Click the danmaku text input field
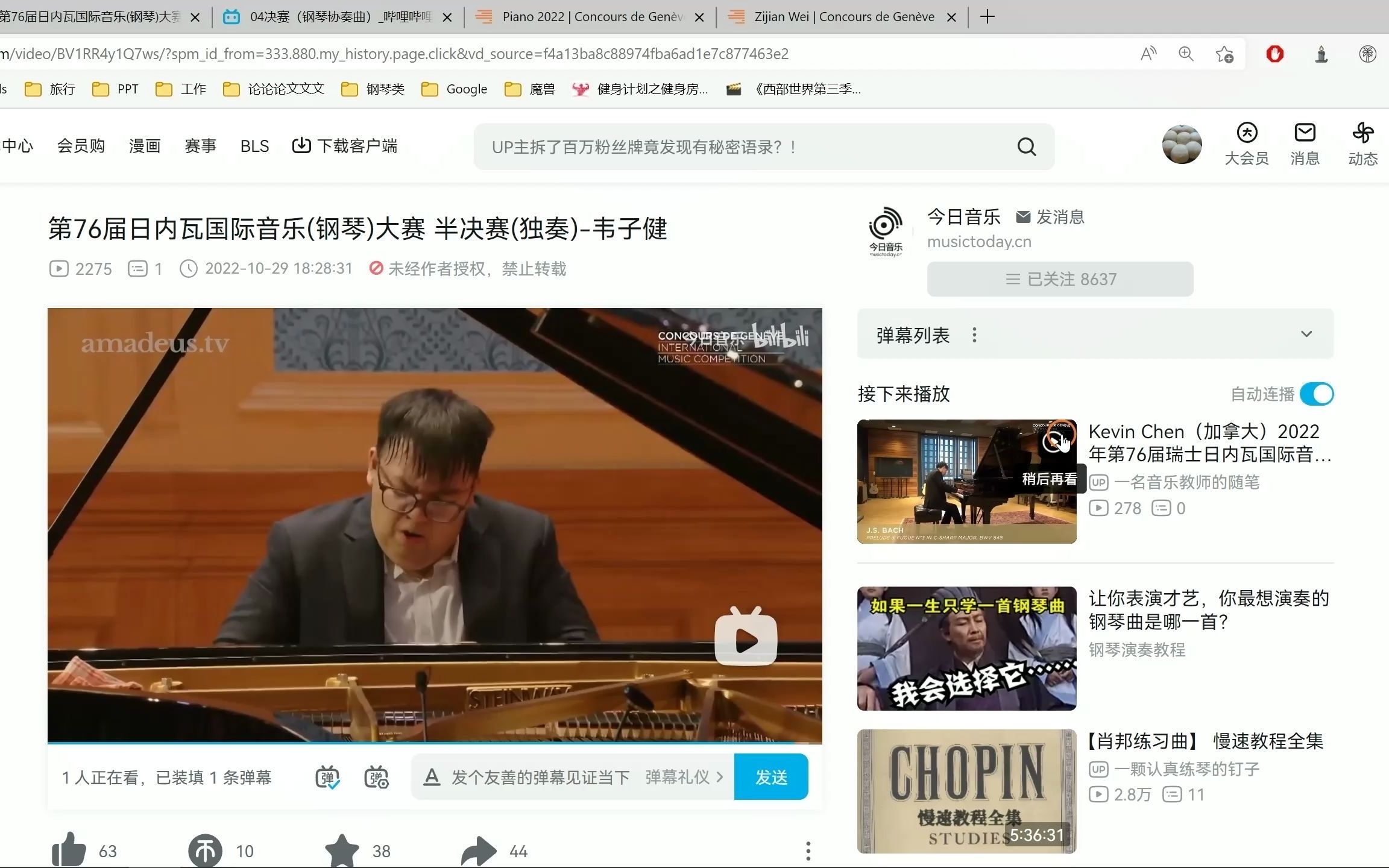 coord(541,777)
